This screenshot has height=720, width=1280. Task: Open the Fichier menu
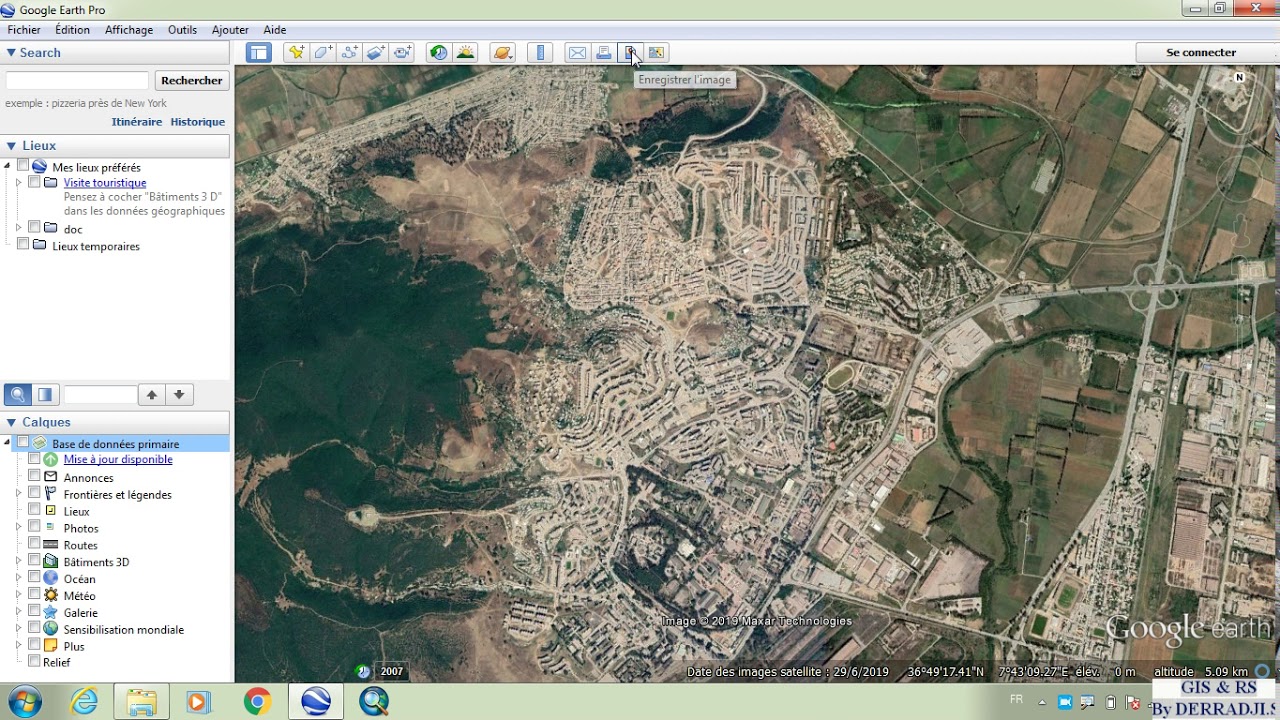click(24, 30)
